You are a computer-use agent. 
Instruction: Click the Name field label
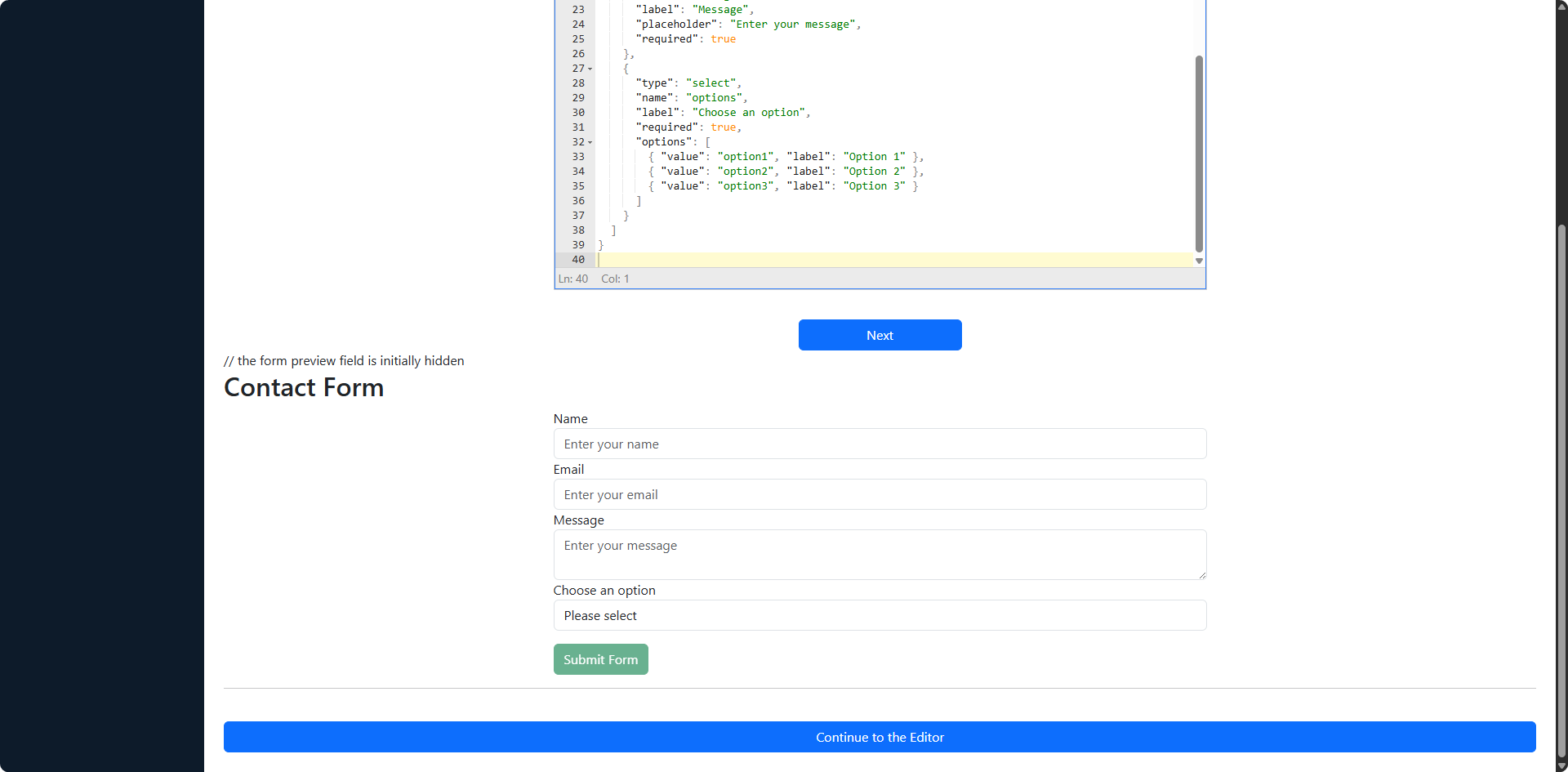click(570, 418)
